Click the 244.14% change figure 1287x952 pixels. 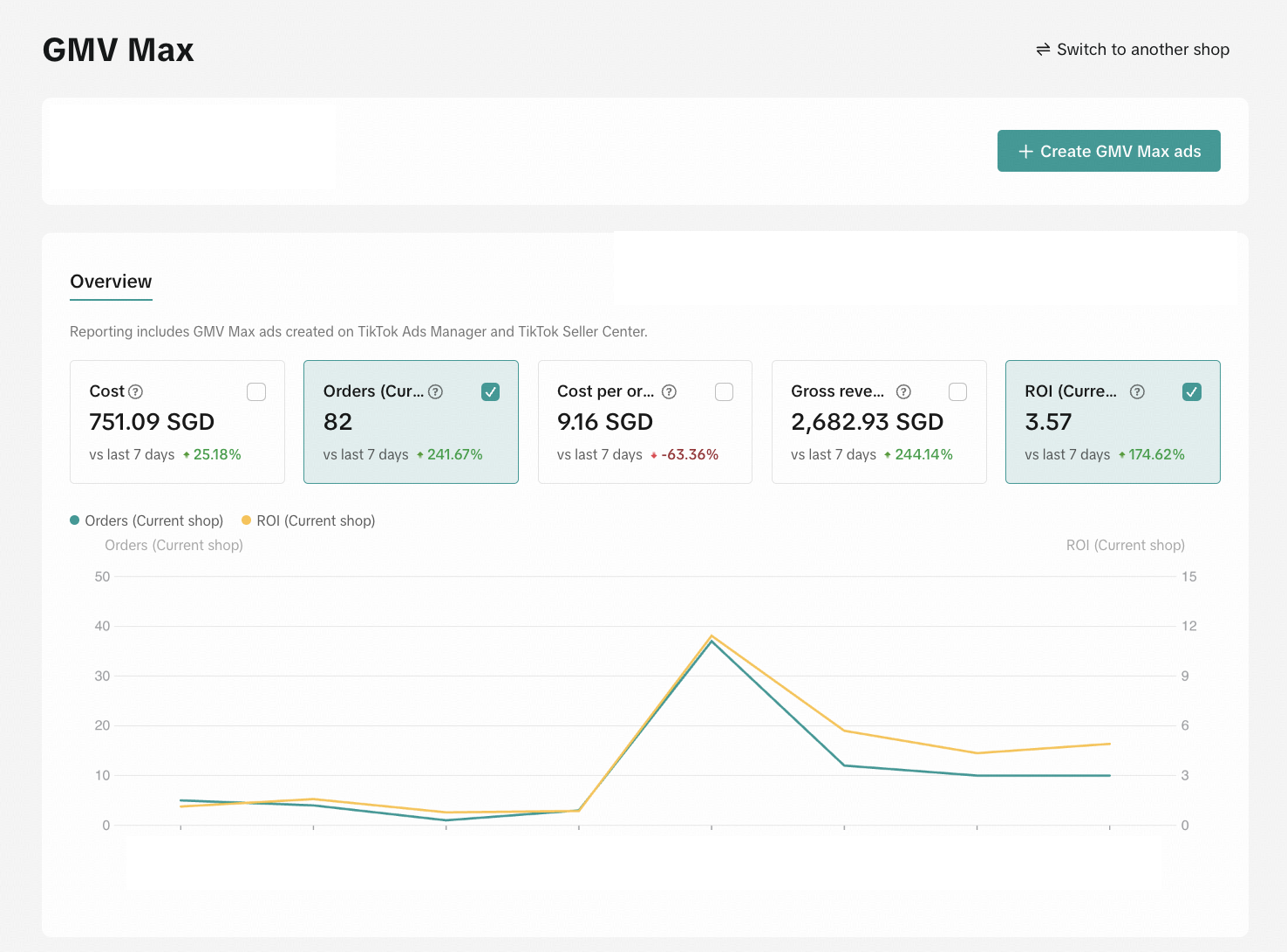point(924,455)
